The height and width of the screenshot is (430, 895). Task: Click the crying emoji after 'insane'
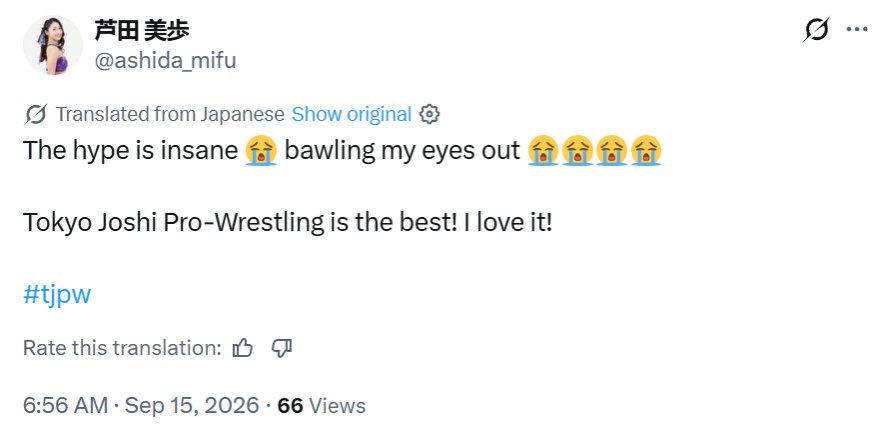coord(261,151)
